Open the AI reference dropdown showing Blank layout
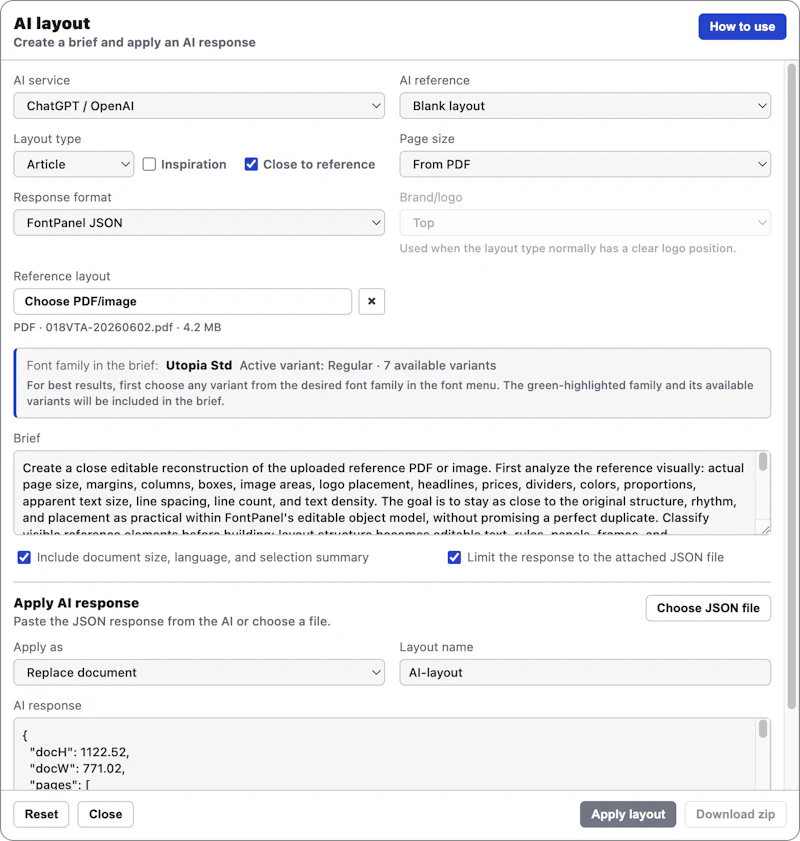800x841 pixels. (x=585, y=106)
